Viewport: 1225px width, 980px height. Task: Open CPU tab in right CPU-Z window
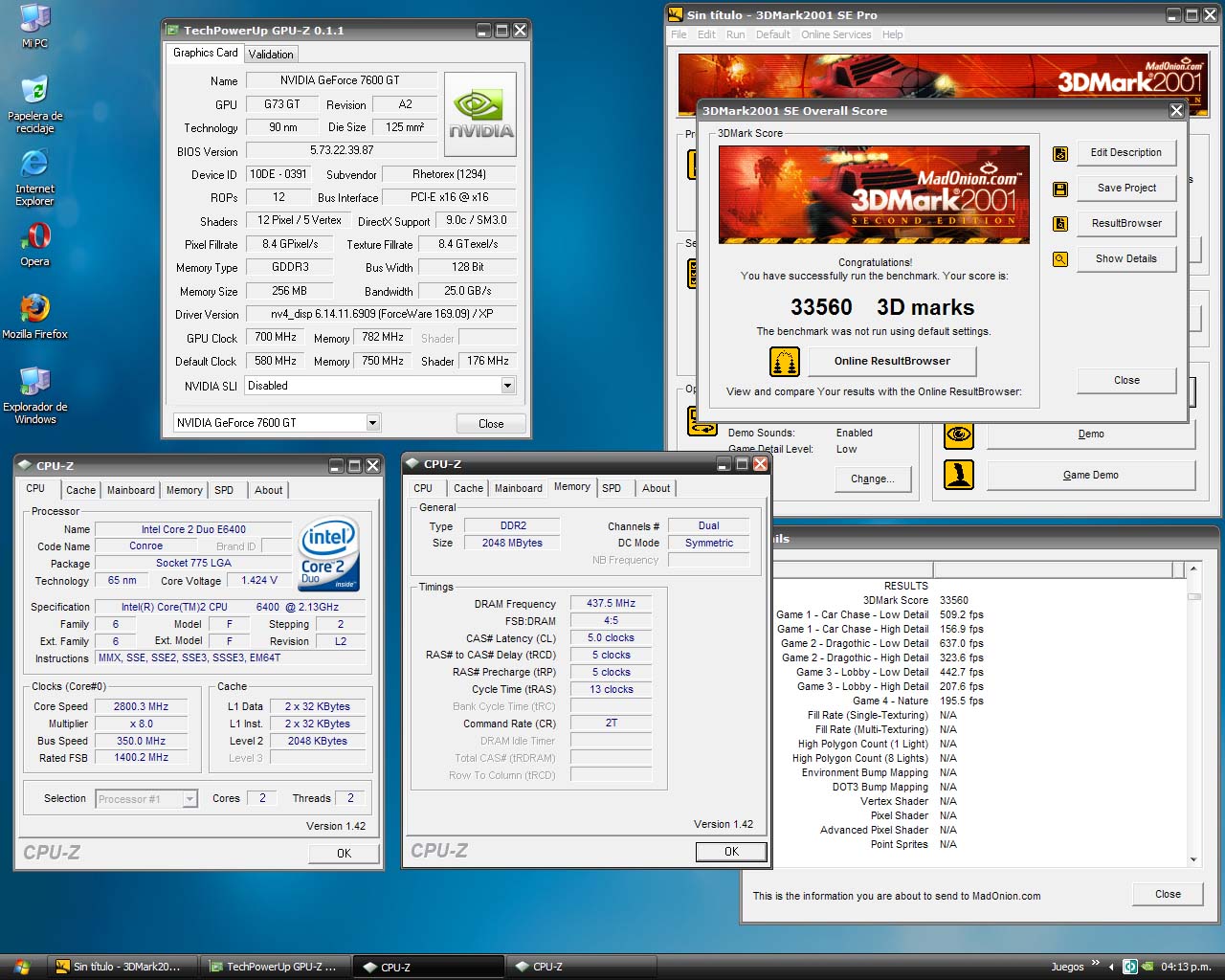(423, 488)
